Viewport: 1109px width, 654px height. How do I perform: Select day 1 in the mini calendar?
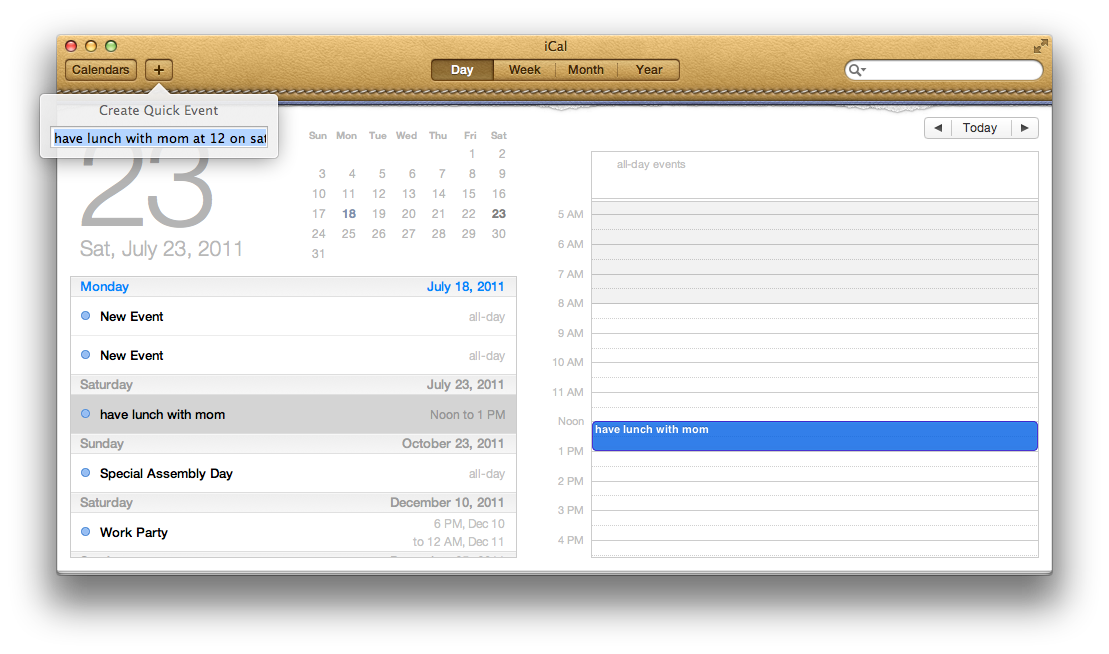pyautogui.click(x=472, y=154)
